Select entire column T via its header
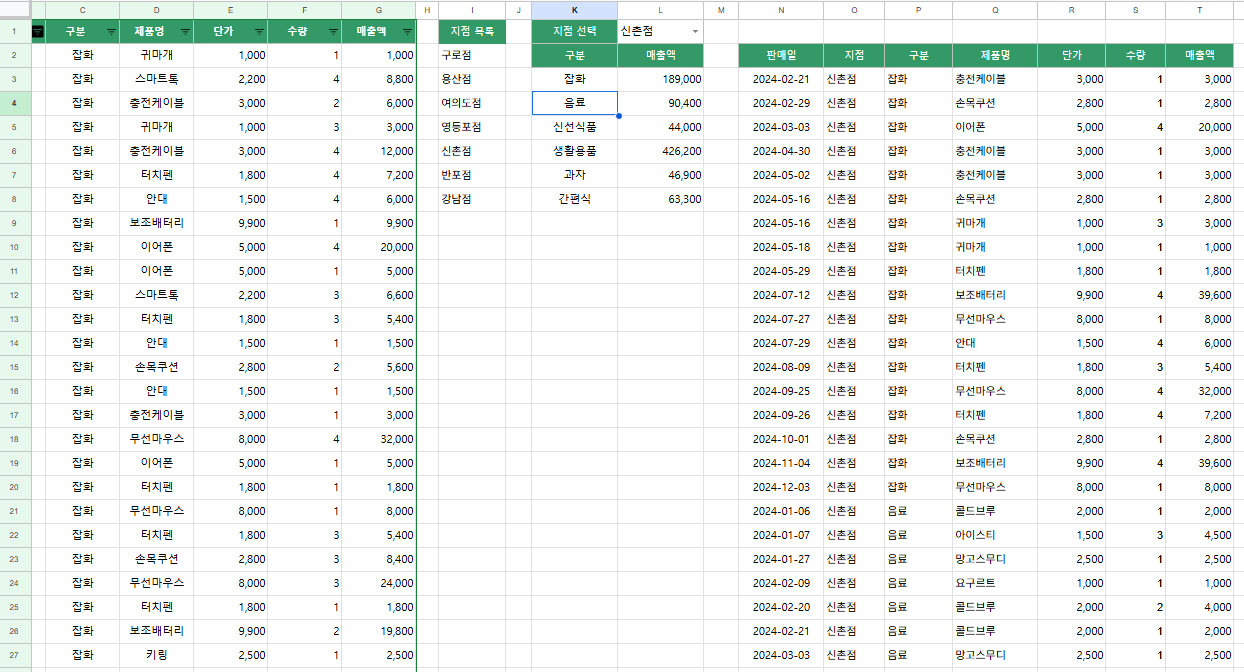Viewport: 1244px width, 672px height. pyautogui.click(x=1200, y=9)
